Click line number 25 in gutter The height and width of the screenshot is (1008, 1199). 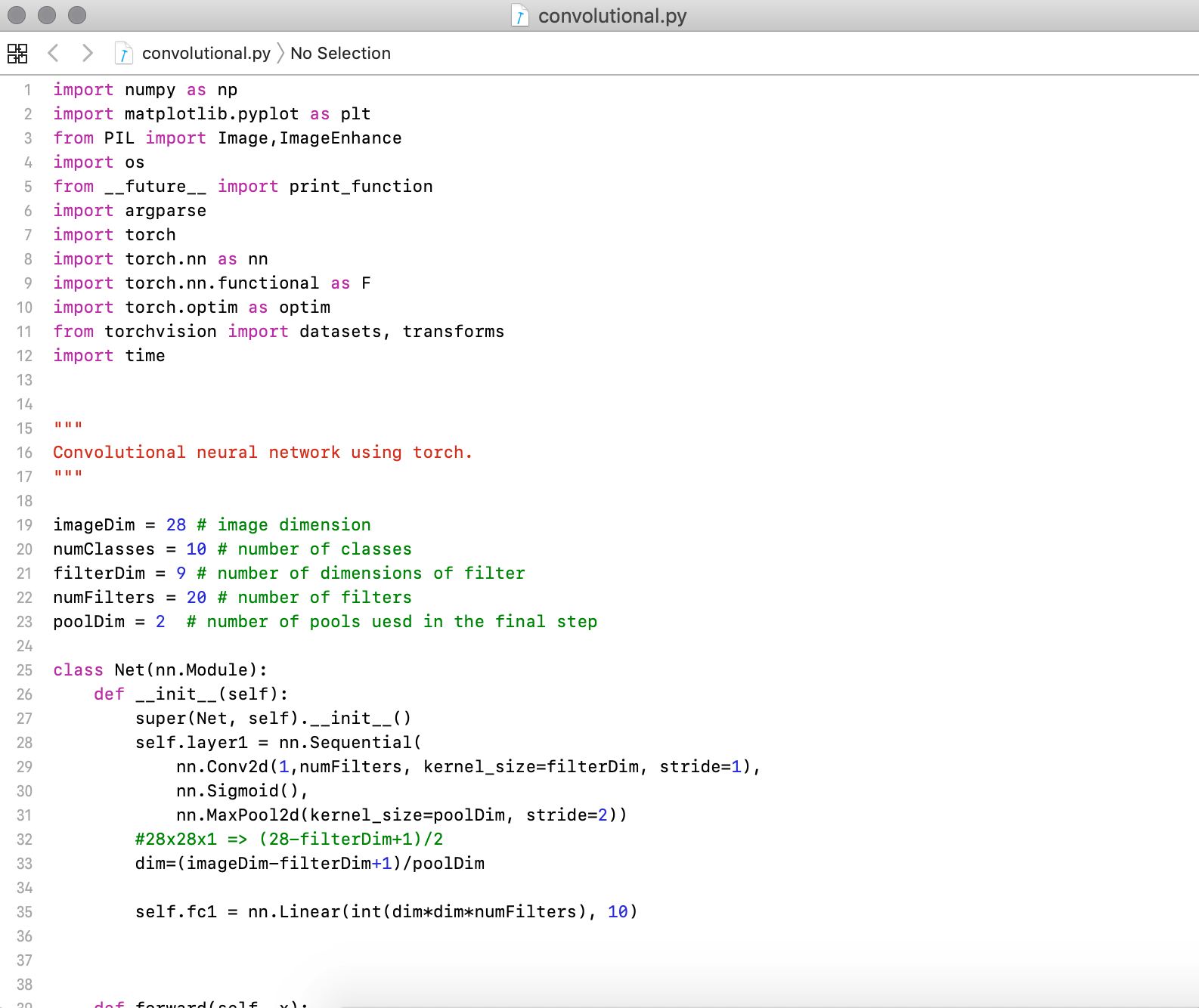tap(25, 670)
